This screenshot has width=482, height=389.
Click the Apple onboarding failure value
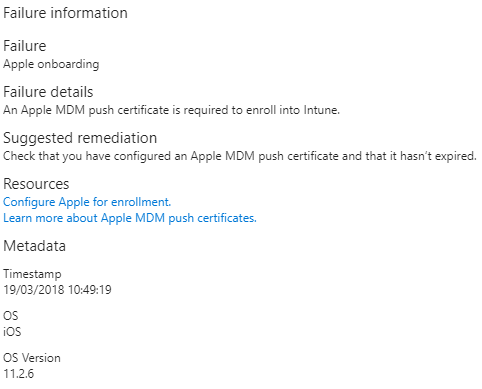tap(51, 64)
